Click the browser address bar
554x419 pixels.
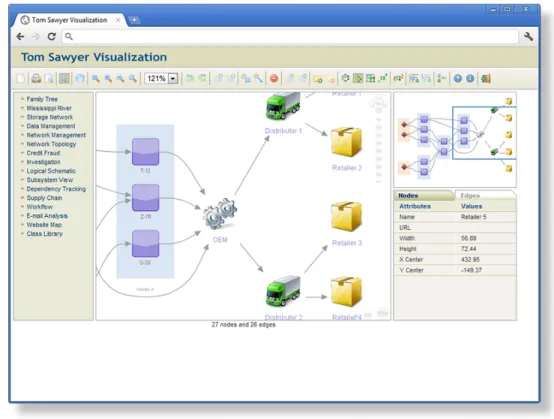click(x=290, y=36)
